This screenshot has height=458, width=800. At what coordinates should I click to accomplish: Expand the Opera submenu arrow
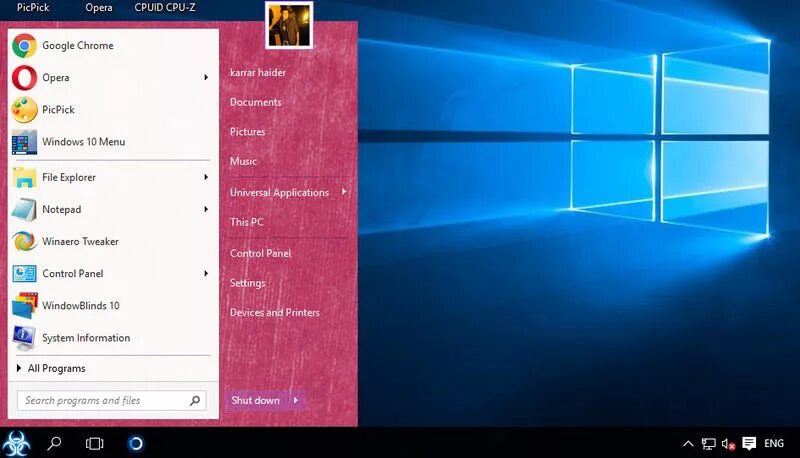(206, 78)
